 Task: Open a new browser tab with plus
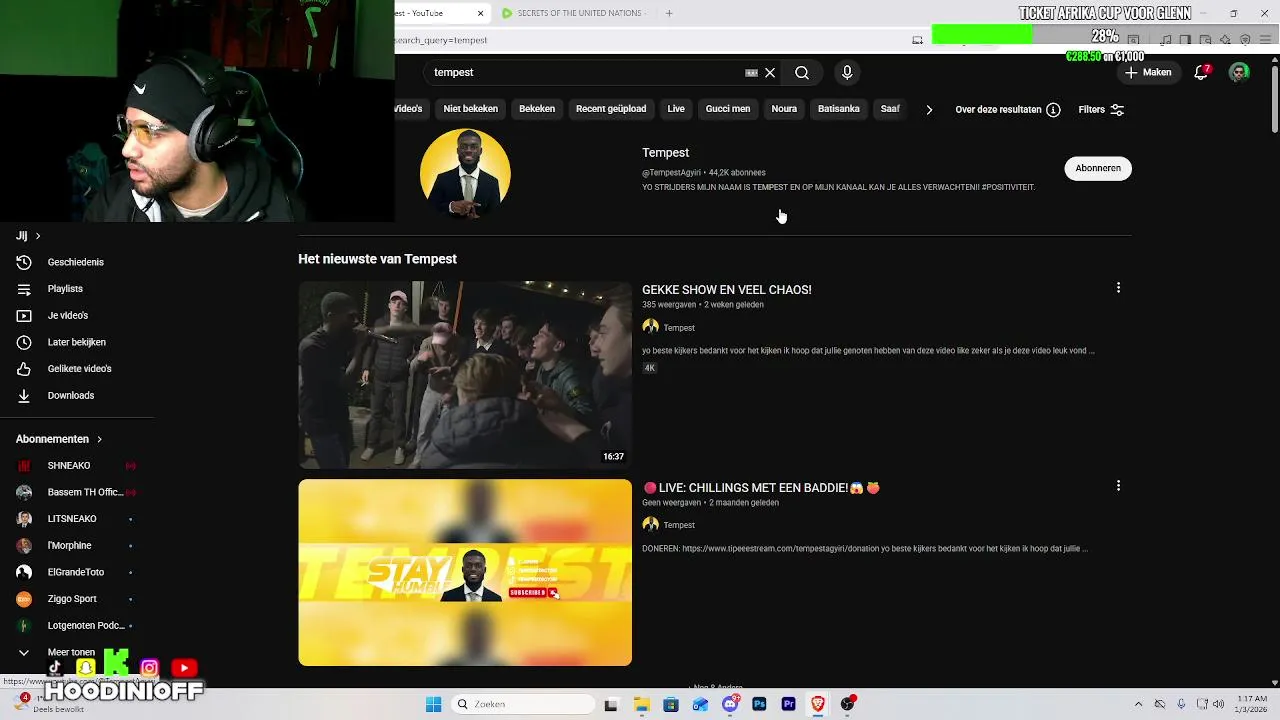pos(669,13)
